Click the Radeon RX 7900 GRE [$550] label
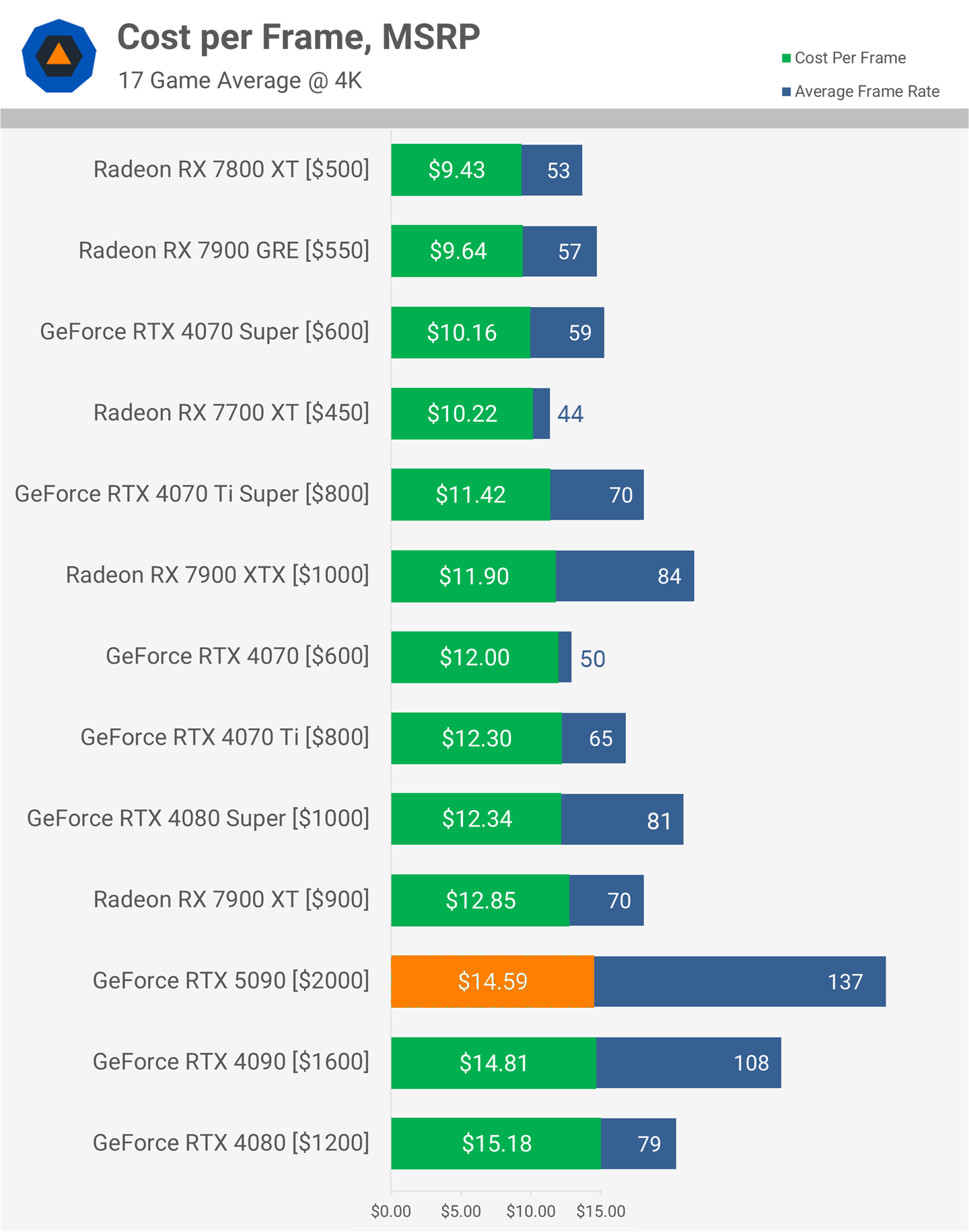The image size is (969, 1232). 224,250
